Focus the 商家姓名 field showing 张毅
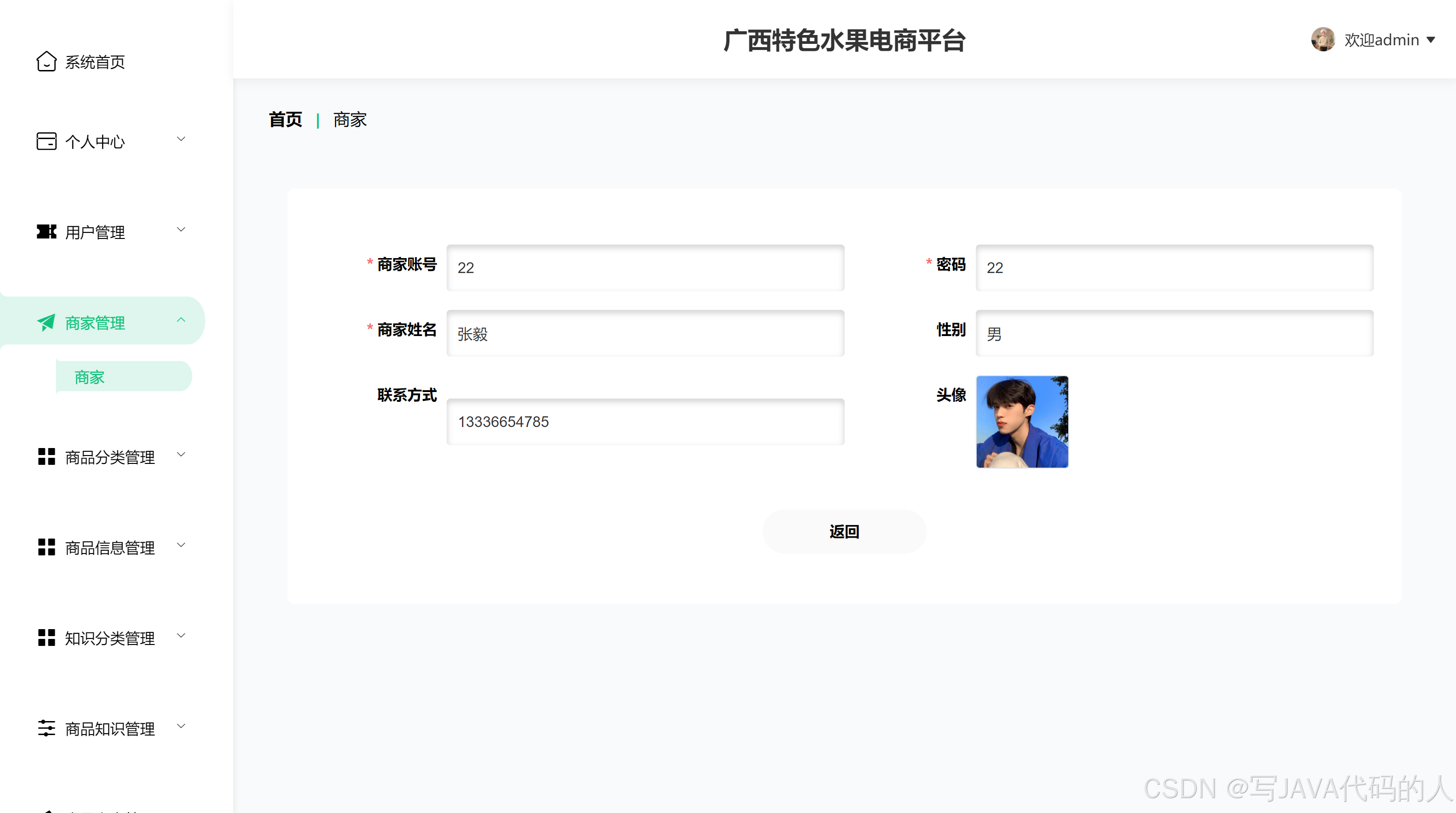The width and height of the screenshot is (1456, 813). [x=645, y=333]
